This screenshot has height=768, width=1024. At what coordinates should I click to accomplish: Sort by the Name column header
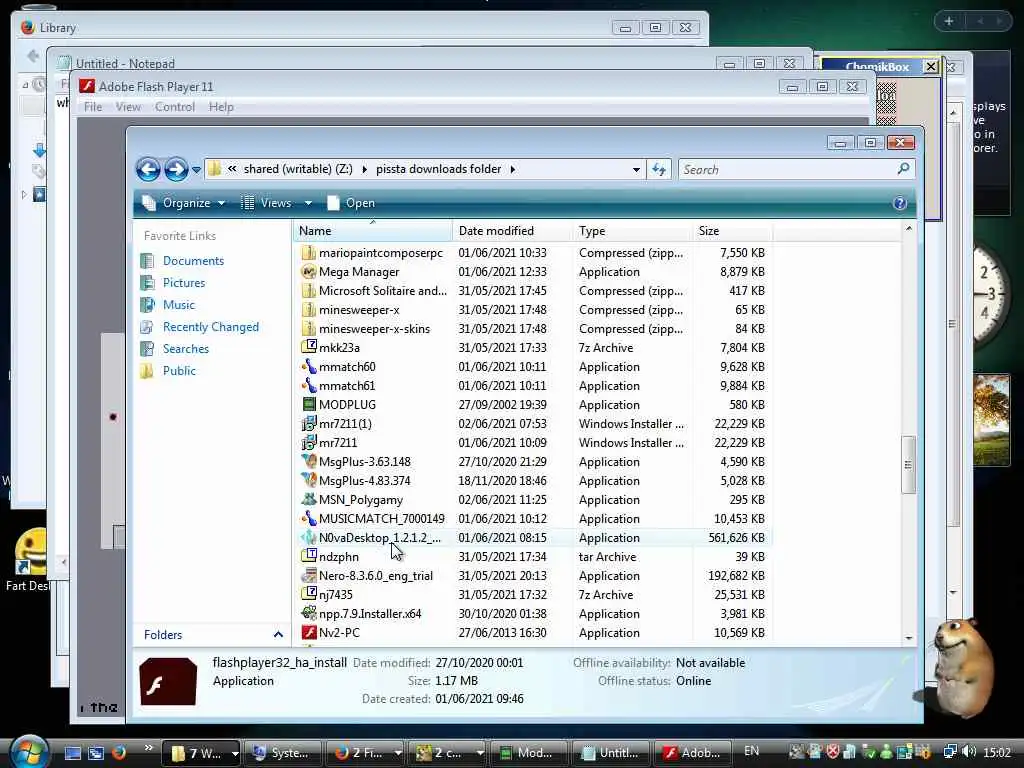372,231
